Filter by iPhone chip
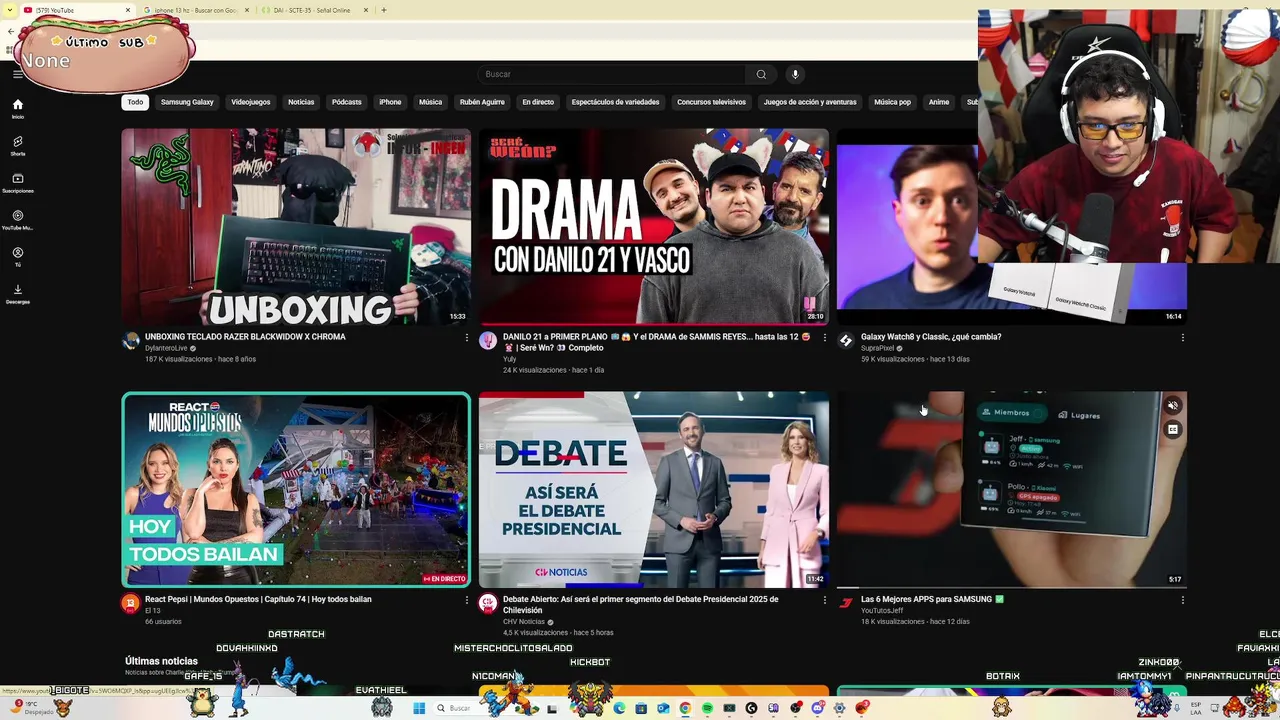The height and width of the screenshot is (720, 1280). click(x=390, y=102)
